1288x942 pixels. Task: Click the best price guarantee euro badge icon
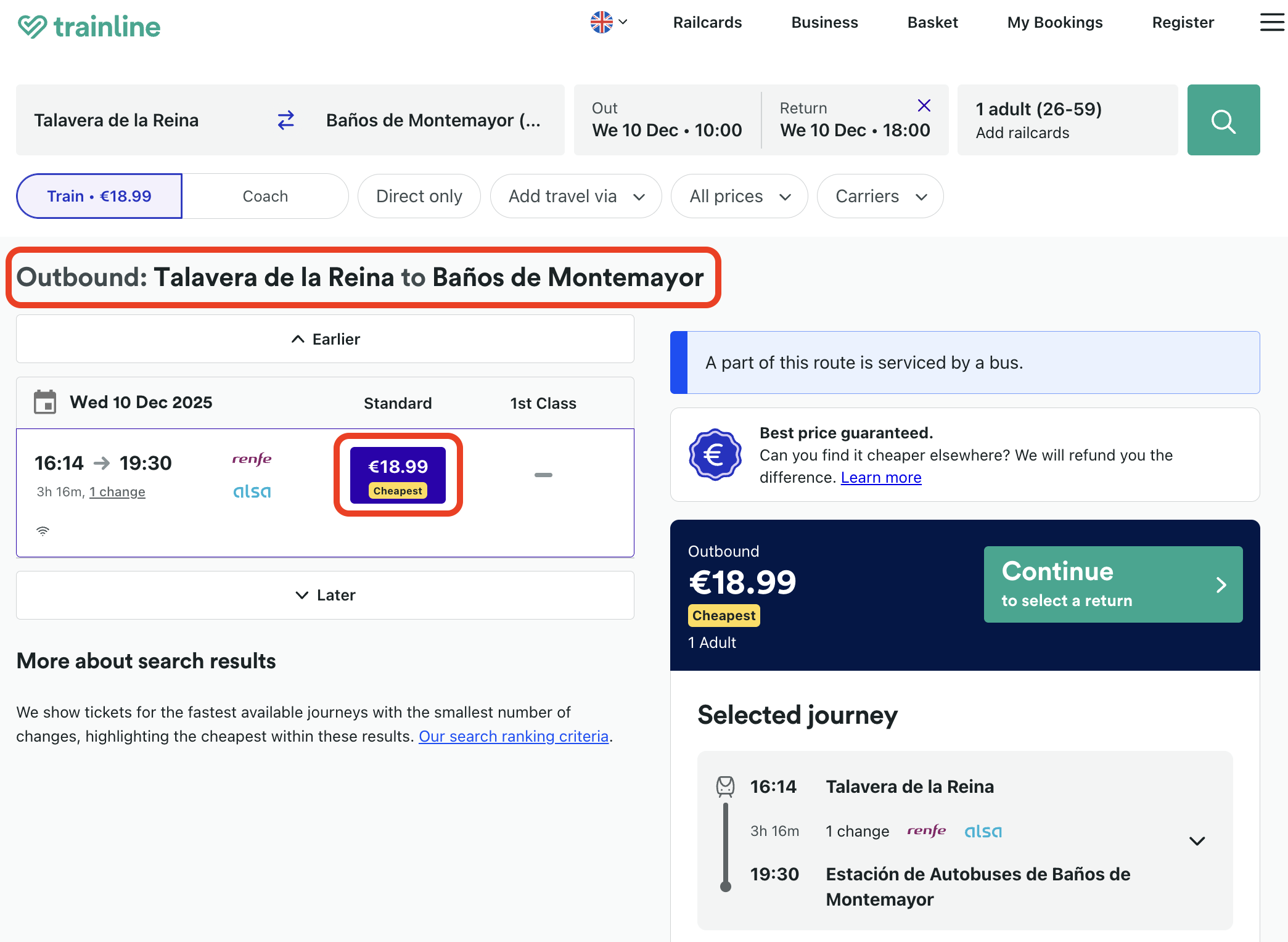pyautogui.click(x=714, y=454)
